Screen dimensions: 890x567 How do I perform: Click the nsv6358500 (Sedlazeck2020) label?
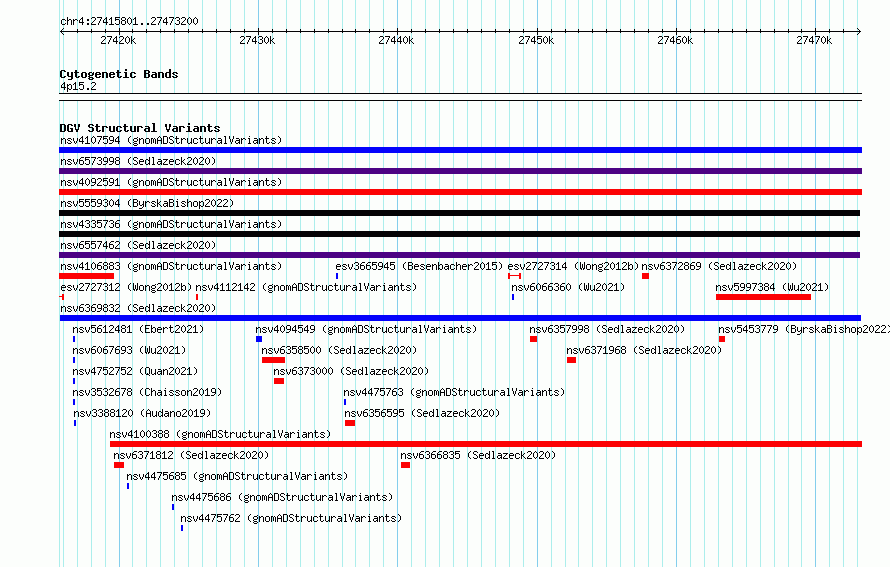(x=339, y=350)
